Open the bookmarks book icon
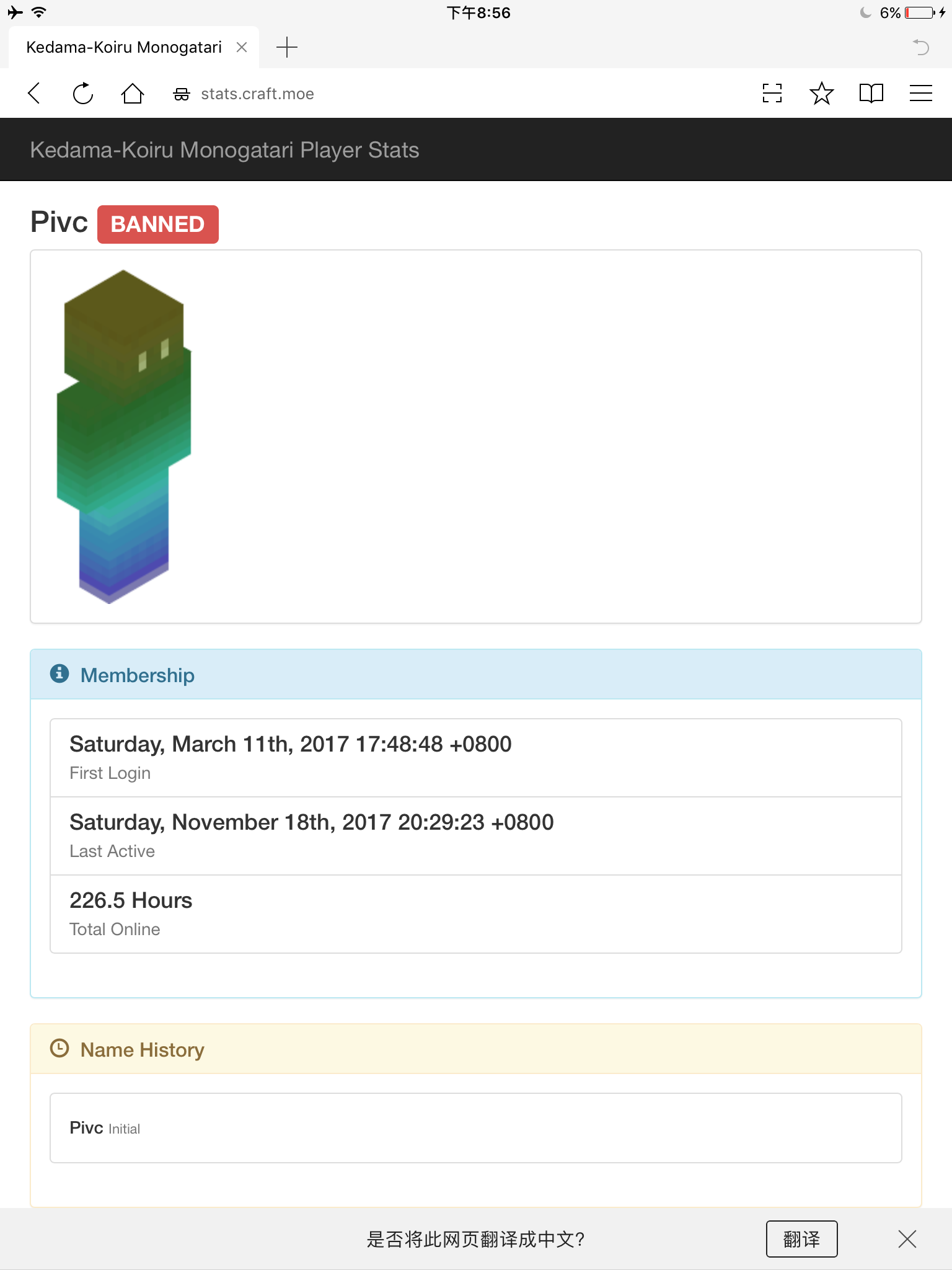Image resolution: width=952 pixels, height=1270 pixels. 871,94
